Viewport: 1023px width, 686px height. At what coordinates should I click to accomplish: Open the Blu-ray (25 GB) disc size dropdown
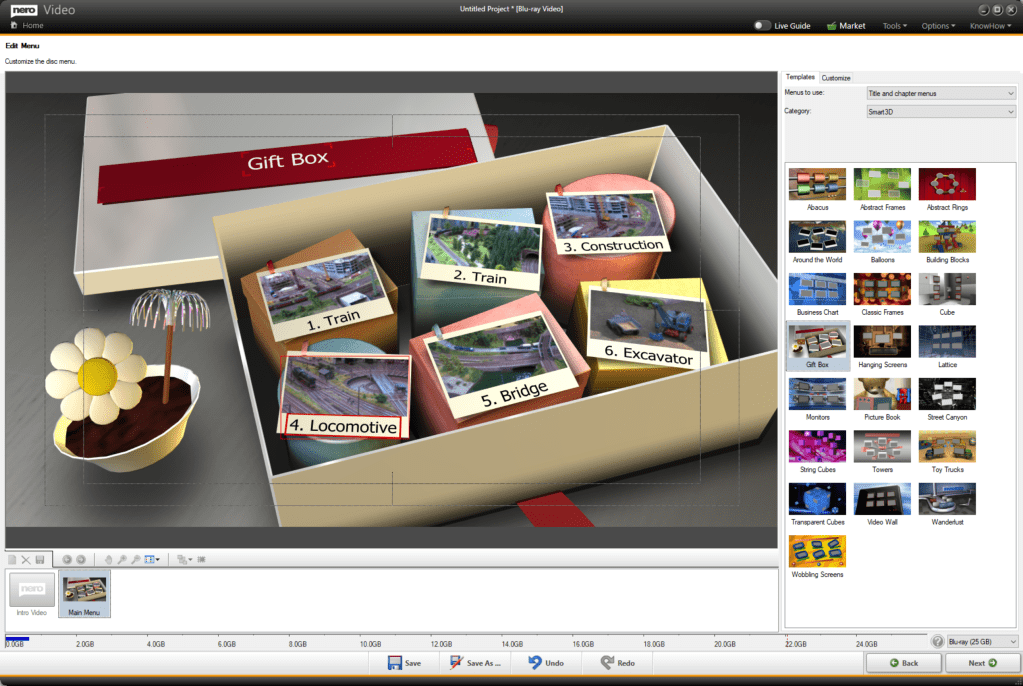pyautogui.click(x=981, y=641)
